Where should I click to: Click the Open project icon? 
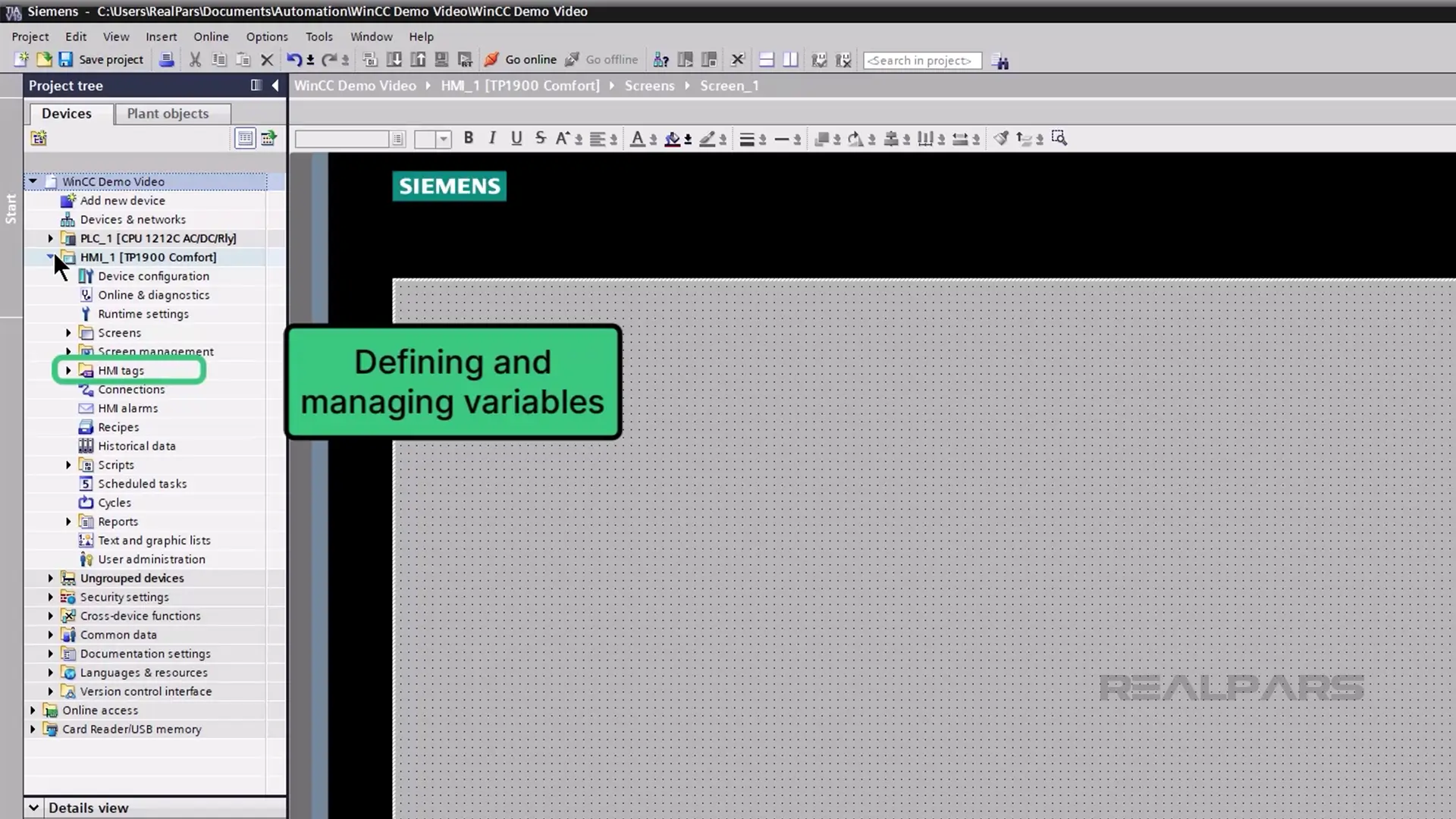[x=44, y=60]
